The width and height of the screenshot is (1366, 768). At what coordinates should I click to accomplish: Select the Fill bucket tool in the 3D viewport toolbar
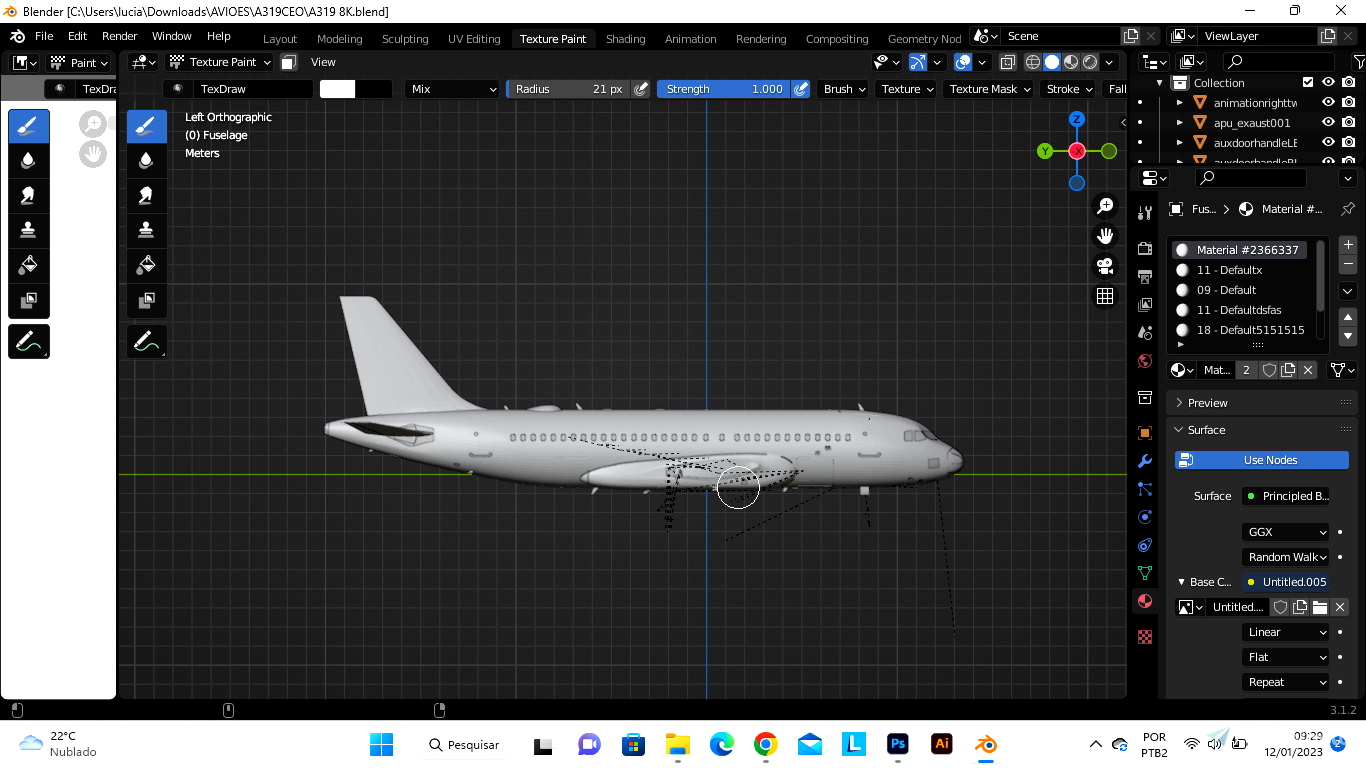point(147,265)
